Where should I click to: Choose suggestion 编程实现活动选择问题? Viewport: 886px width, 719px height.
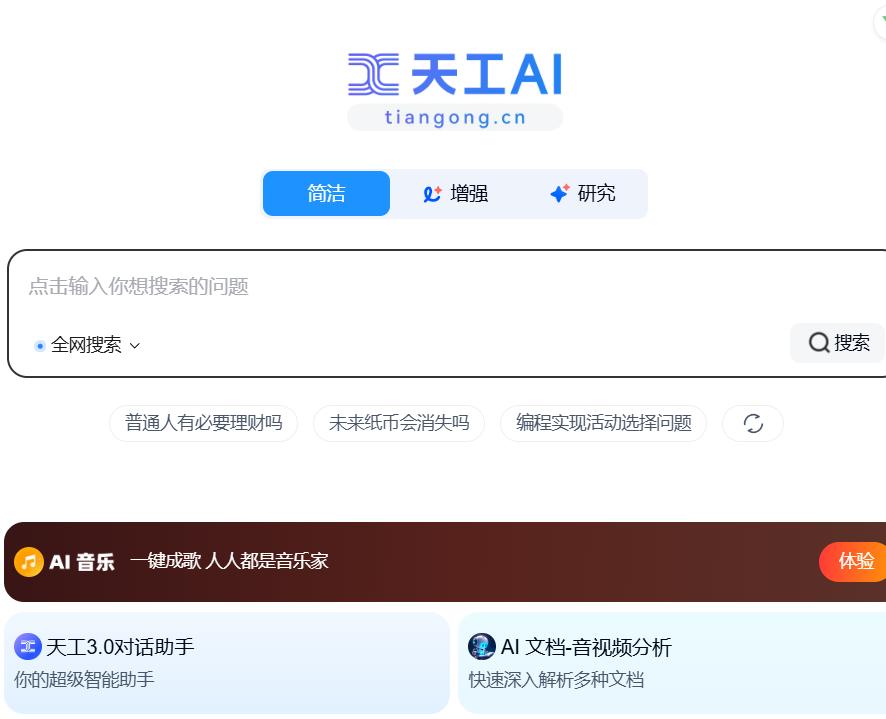click(x=603, y=423)
